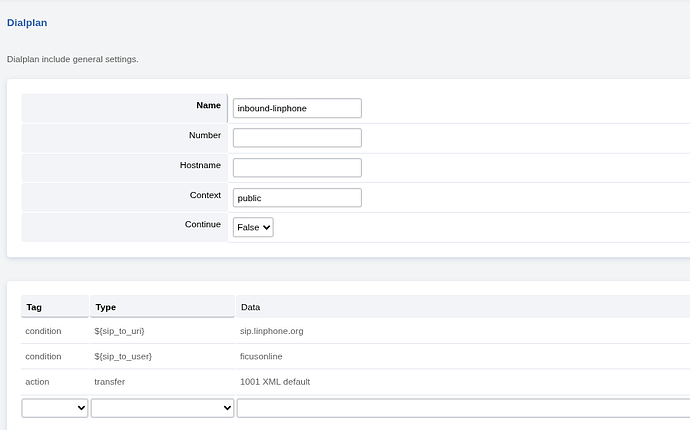Click the Type column header
This screenshot has width=690, height=430.
click(106, 307)
